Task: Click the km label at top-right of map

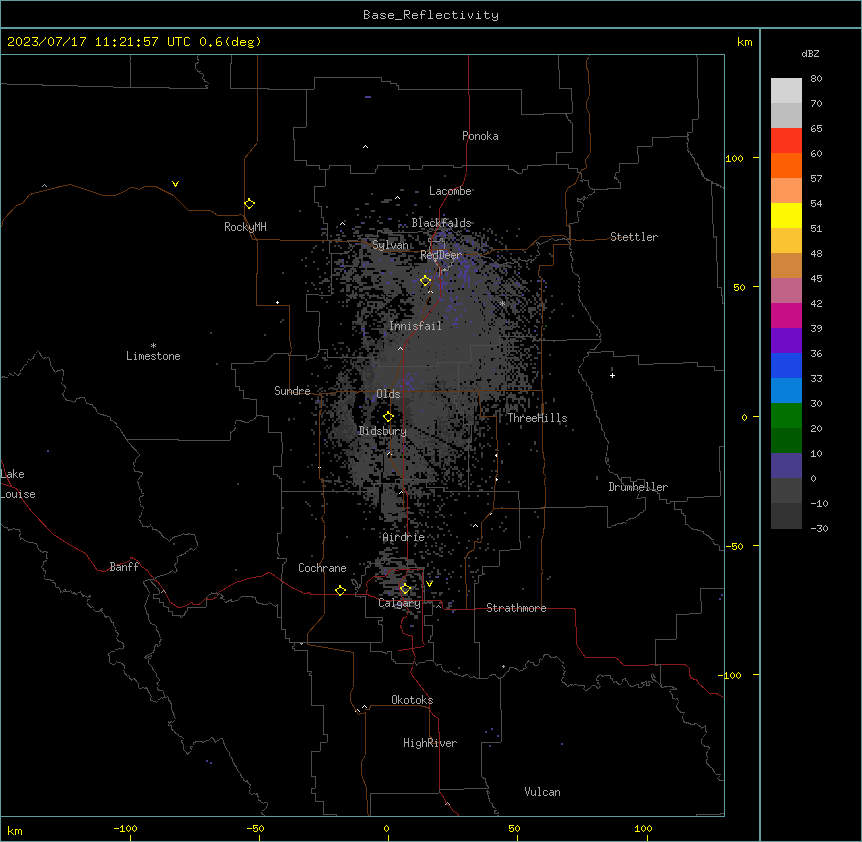Action: 745,42
